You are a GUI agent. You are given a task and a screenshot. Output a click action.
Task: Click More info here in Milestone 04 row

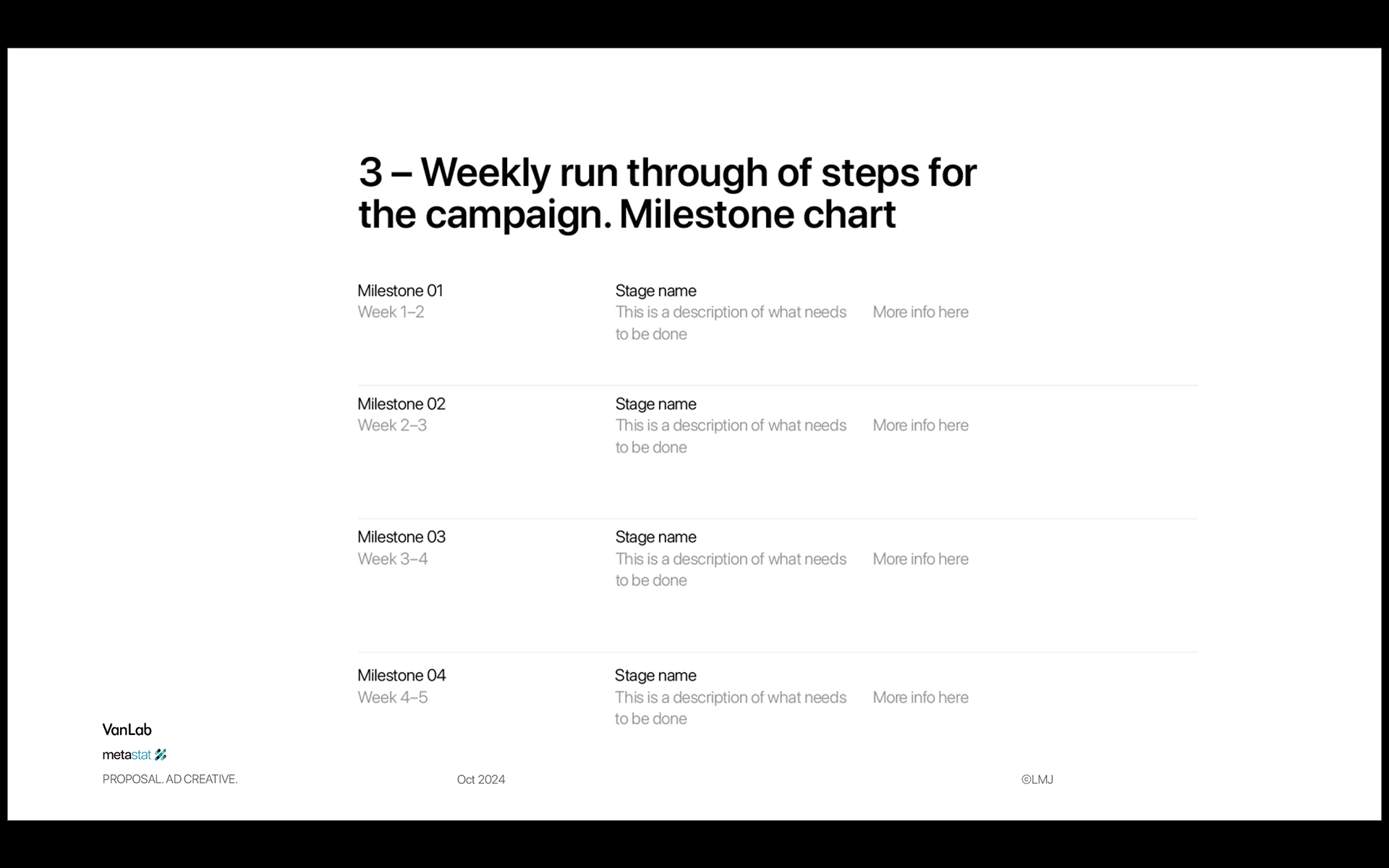point(920,697)
